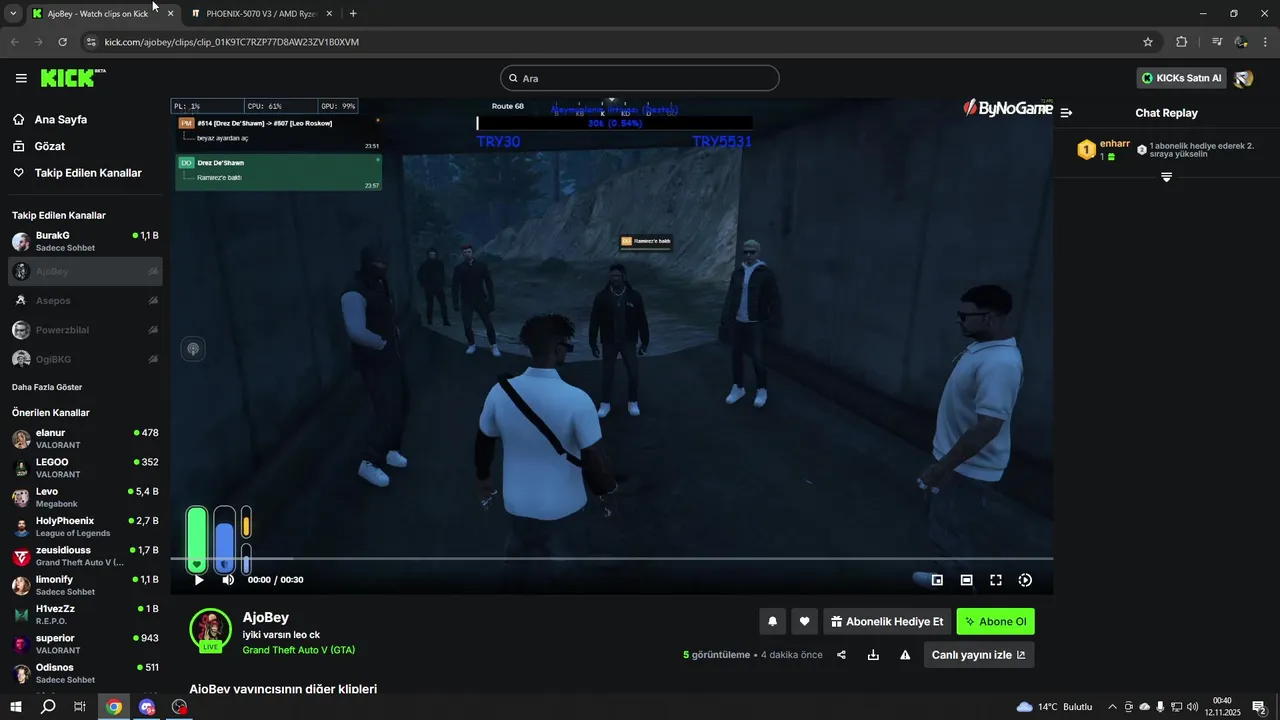Image resolution: width=1280 pixels, height=720 pixels.
Task: Open a new browser tab
Action: click(x=353, y=14)
